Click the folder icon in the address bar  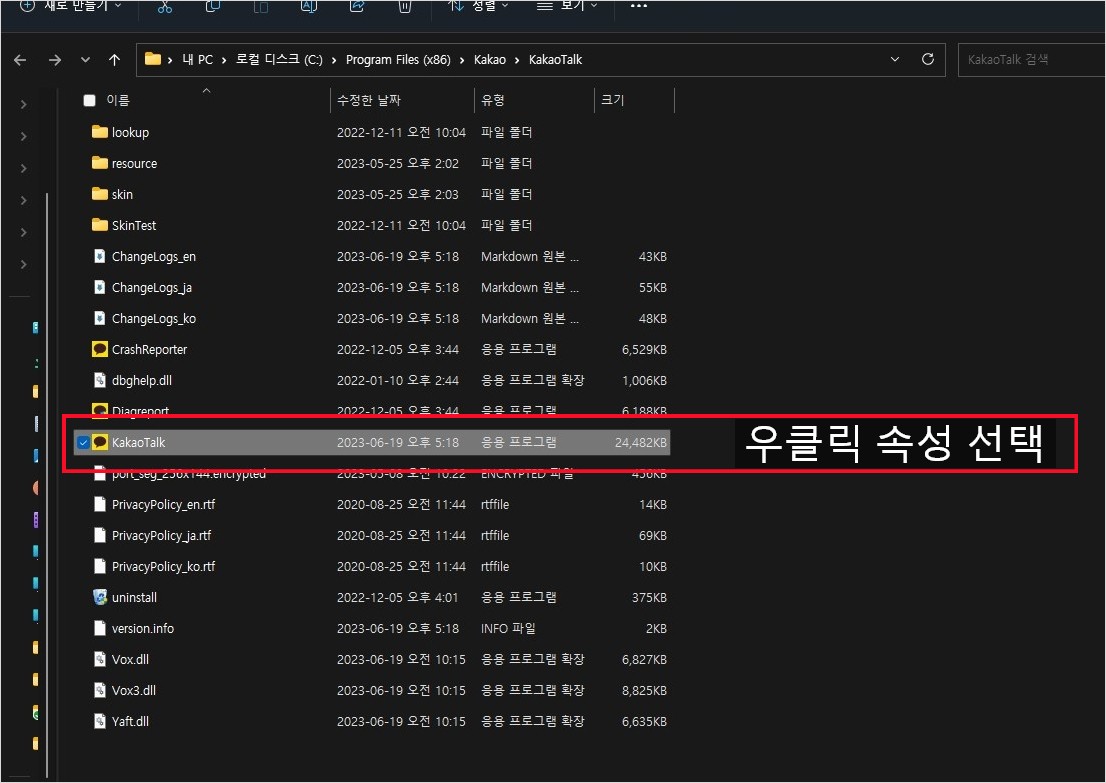pyautogui.click(x=153, y=59)
